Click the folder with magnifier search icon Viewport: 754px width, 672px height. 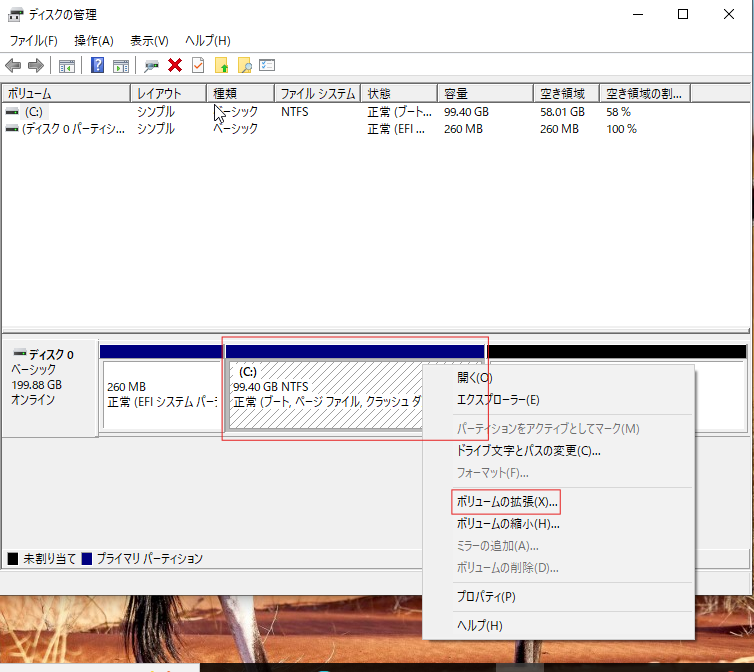coord(244,65)
